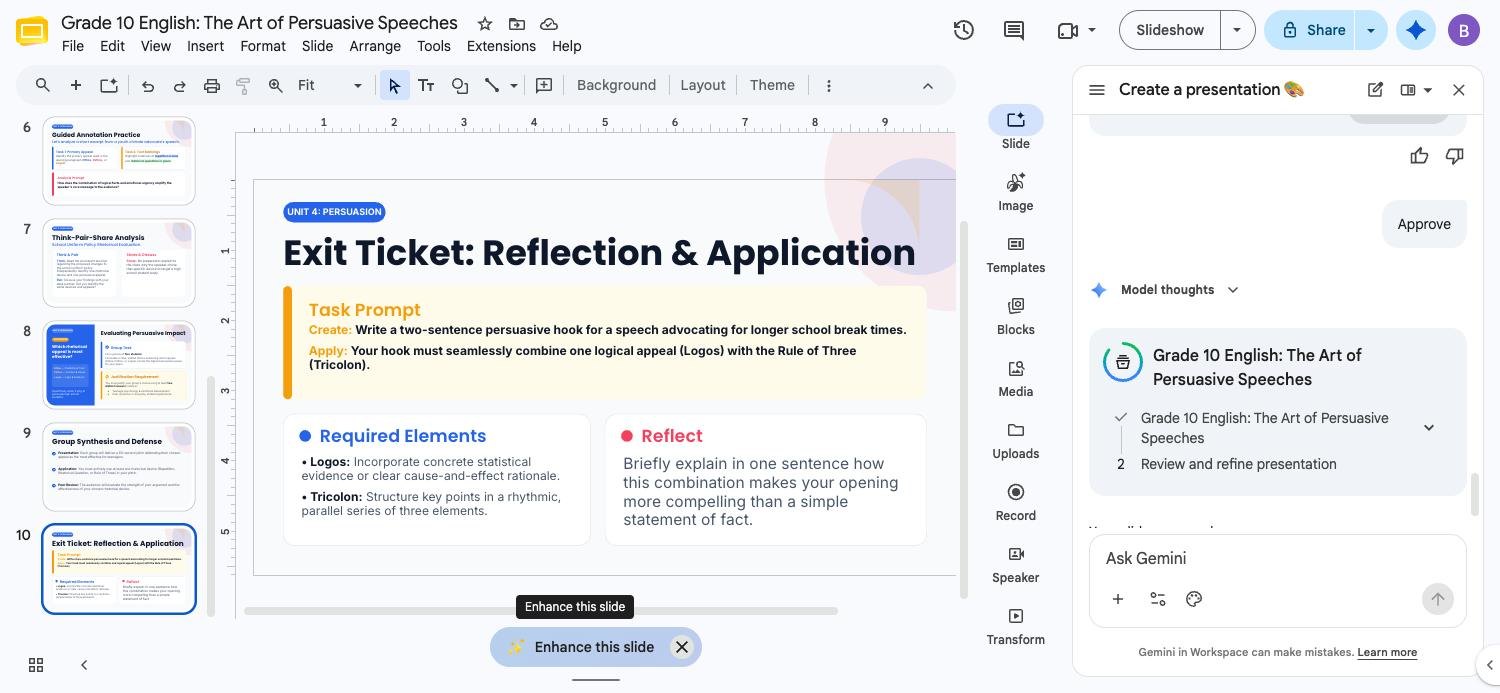Image resolution: width=1500 pixels, height=693 pixels.
Task: Give thumbs up to Gemini response
Action: pos(1419,155)
